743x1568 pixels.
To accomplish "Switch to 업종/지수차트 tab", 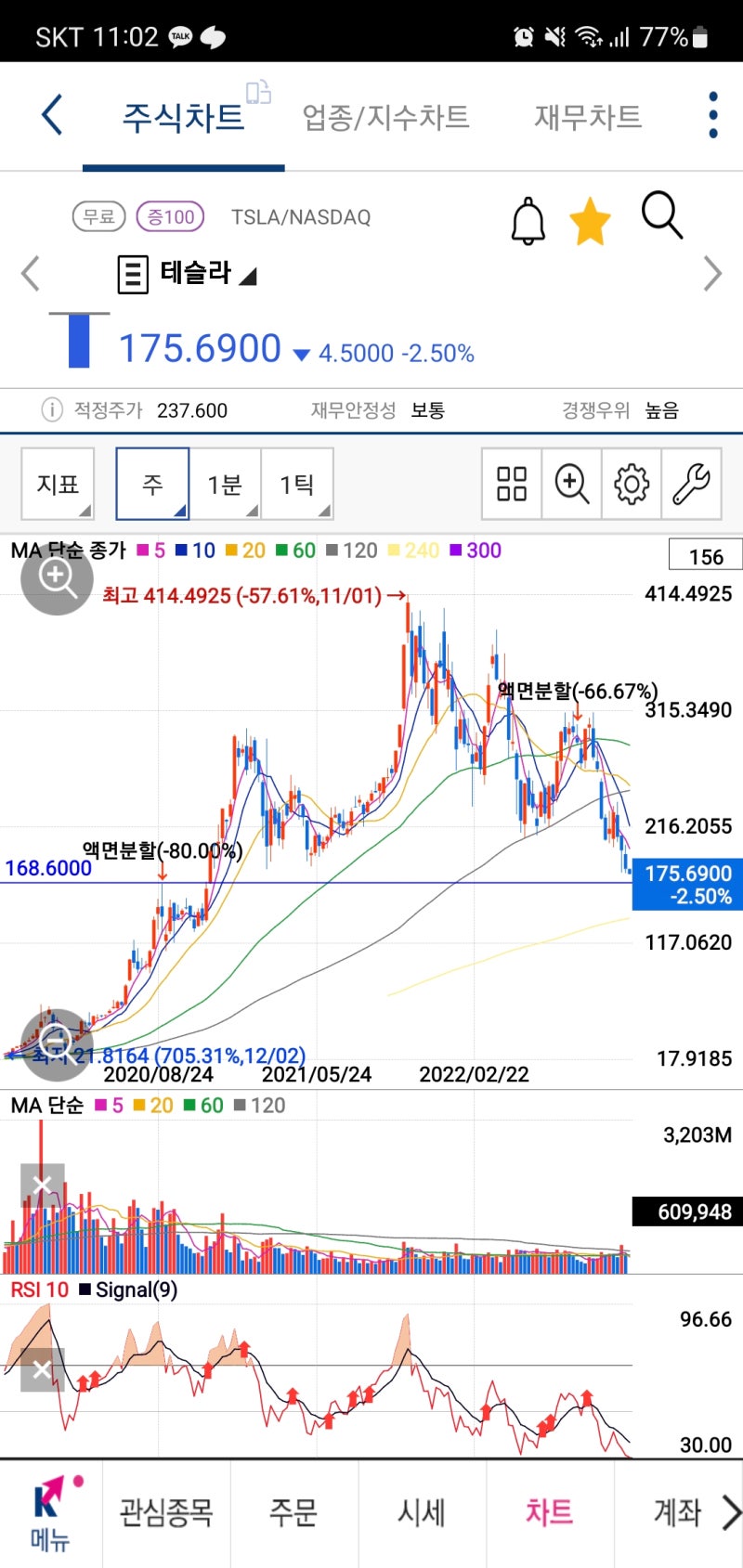I will [x=385, y=117].
